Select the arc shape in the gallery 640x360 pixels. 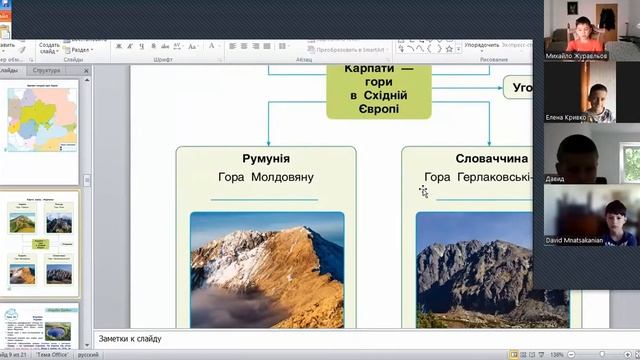point(410,49)
